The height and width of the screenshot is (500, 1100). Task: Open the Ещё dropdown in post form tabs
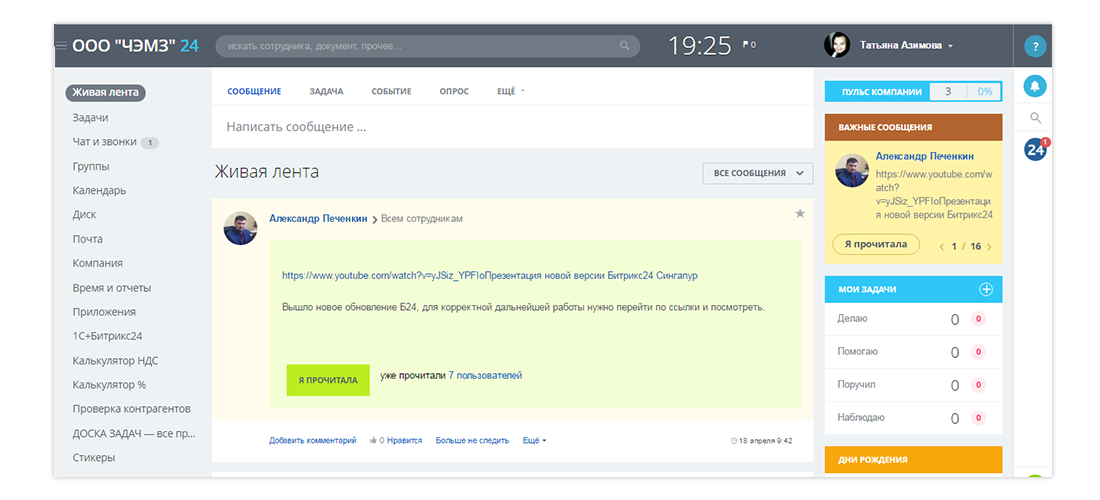510,91
